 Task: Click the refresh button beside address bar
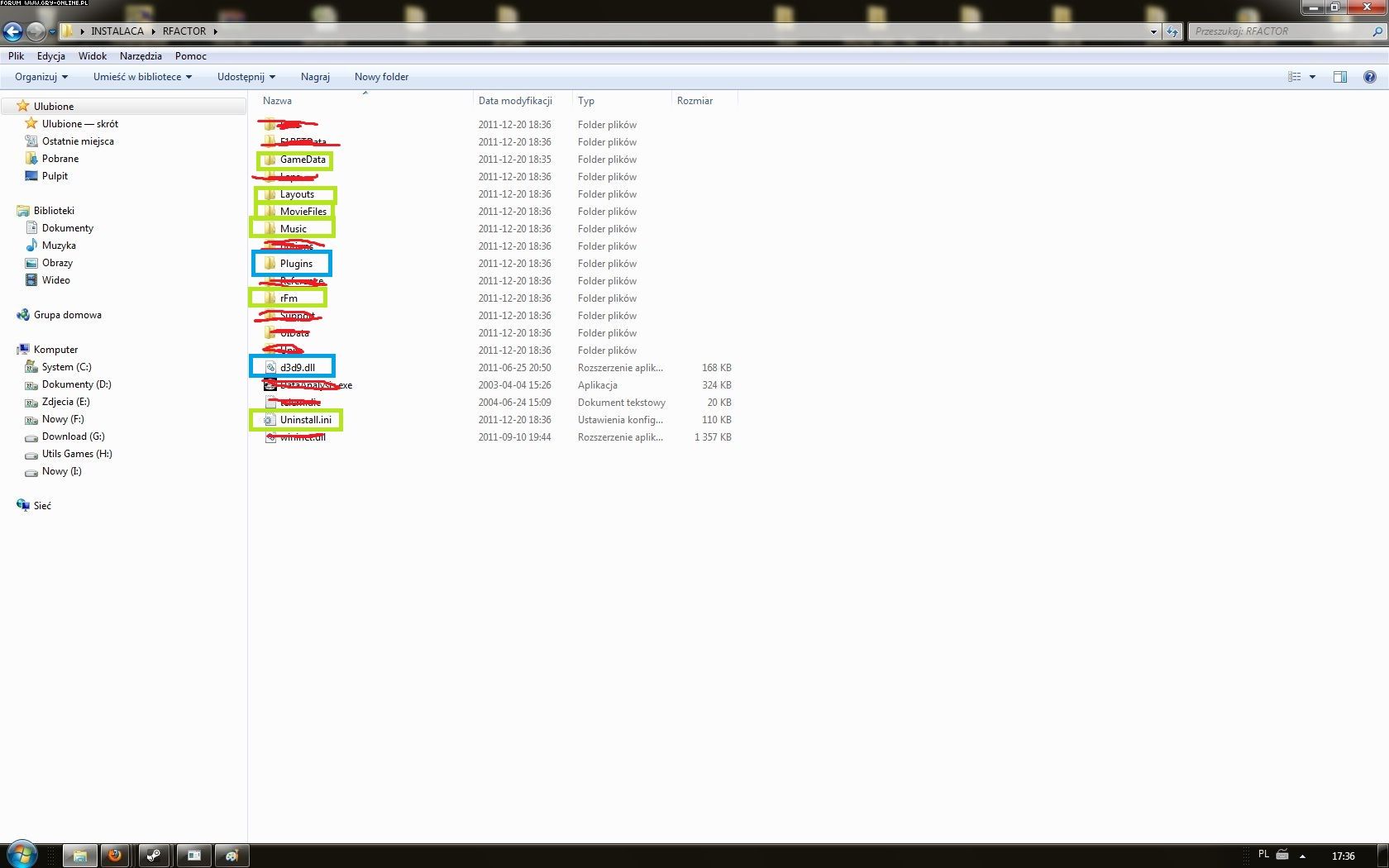[x=1172, y=31]
